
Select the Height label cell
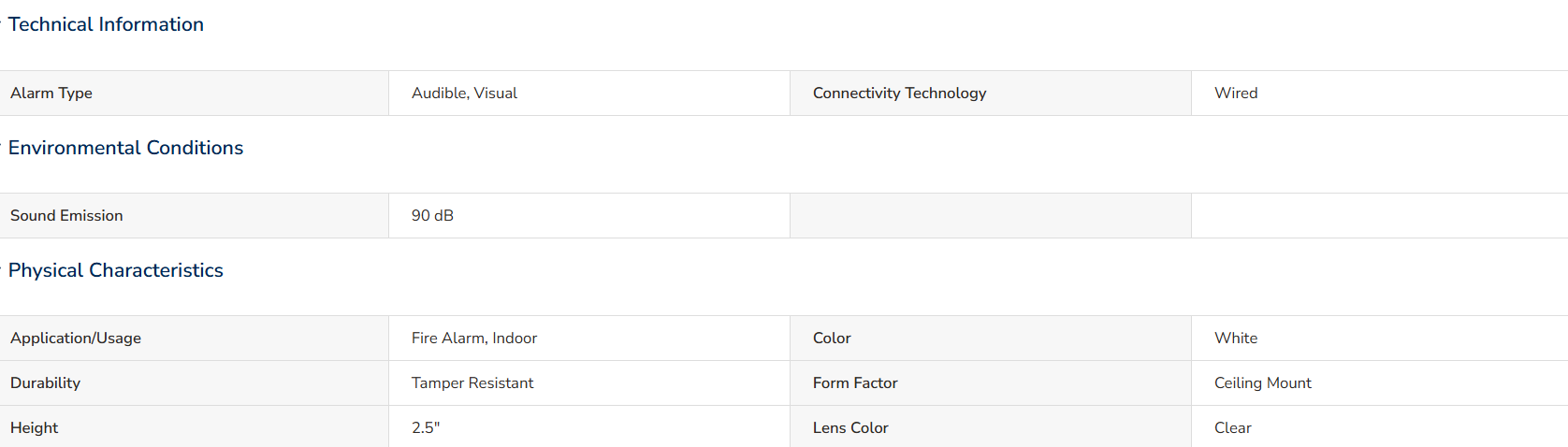point(194,427)
